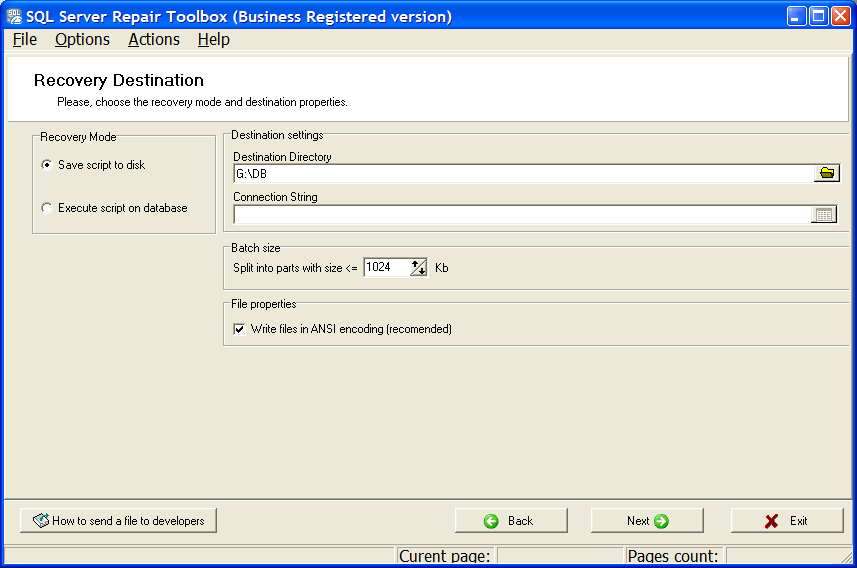Viewport: 857px width, 568px height.
Task: Toggle Write files in ANSI encoding checkbox
Action: tap(239, 329)
